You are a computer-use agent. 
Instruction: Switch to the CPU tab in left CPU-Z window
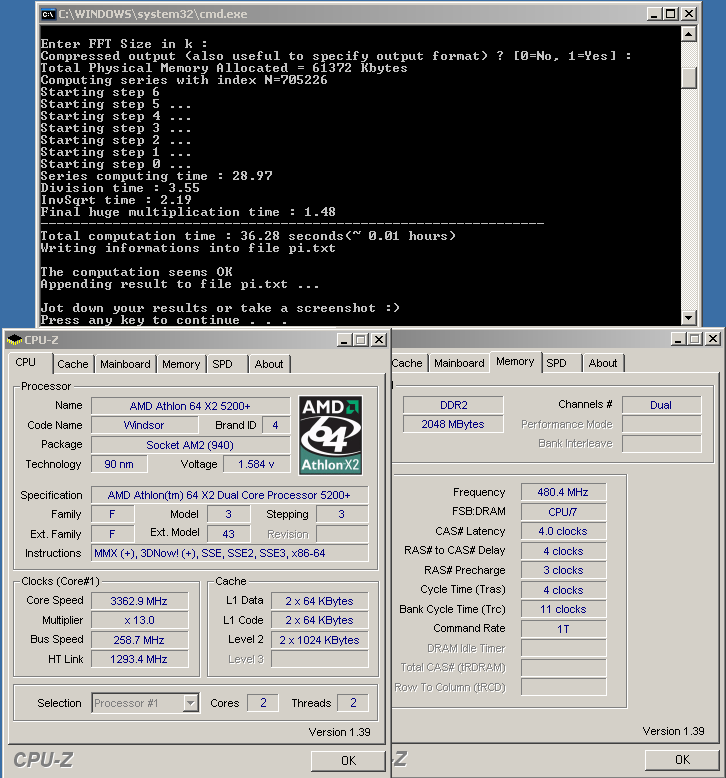click(x=25, y=362)
